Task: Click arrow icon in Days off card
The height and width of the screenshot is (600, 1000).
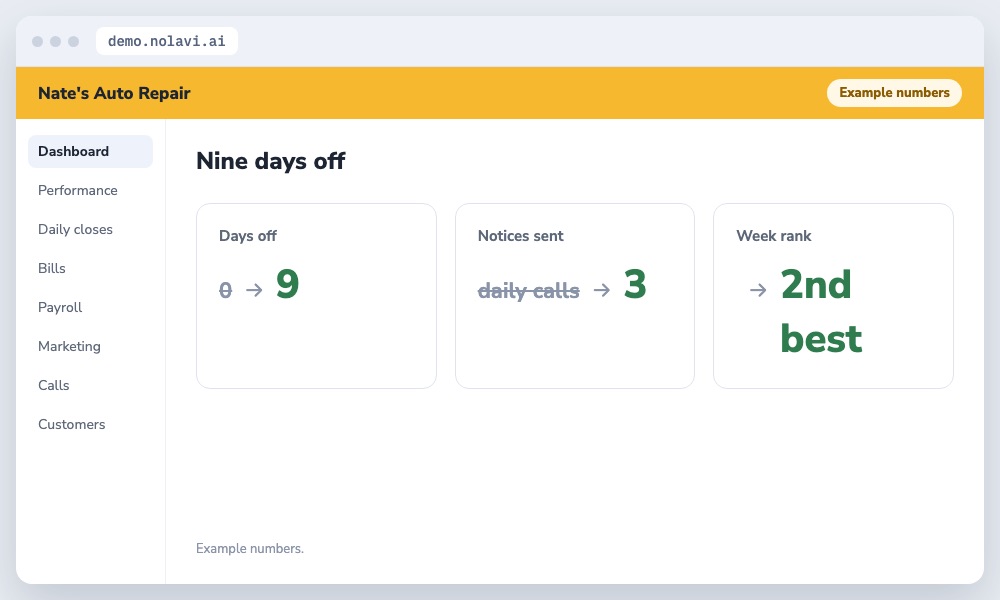Action: click(x=254, y=290)
